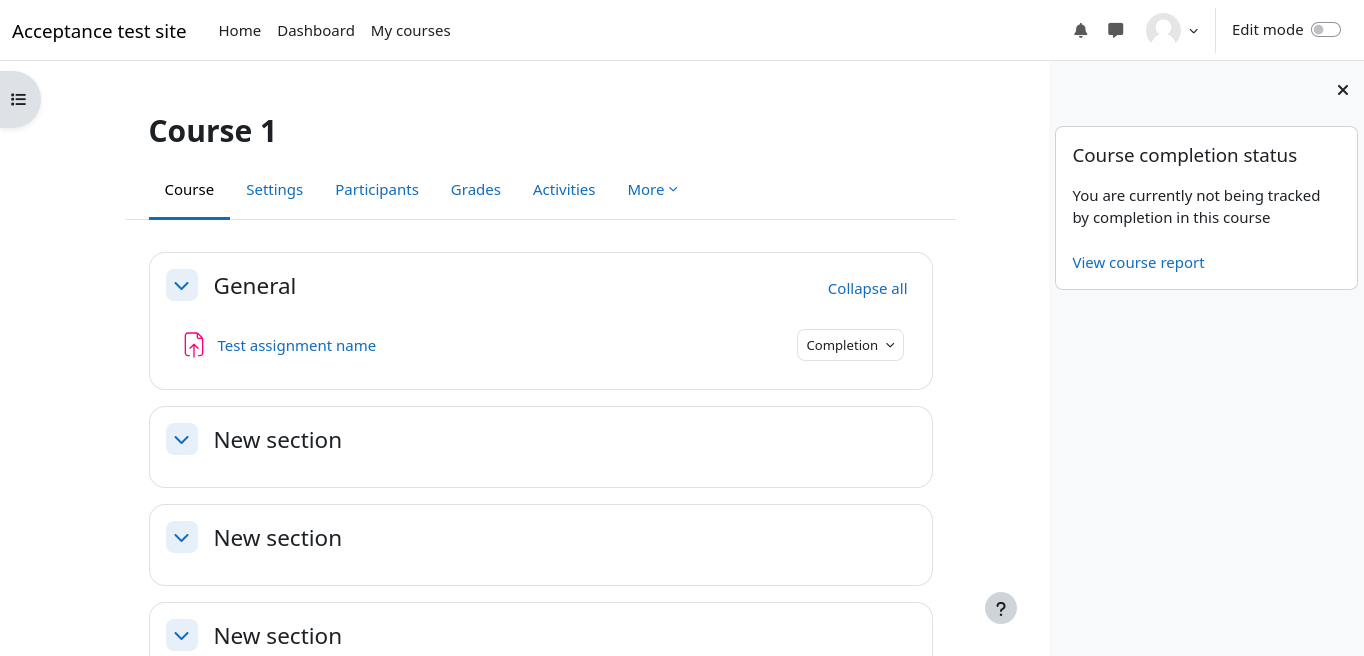
Task: Open the Completion dropdown for assignment
Action: pyautogui.click(x=850, y=345)
